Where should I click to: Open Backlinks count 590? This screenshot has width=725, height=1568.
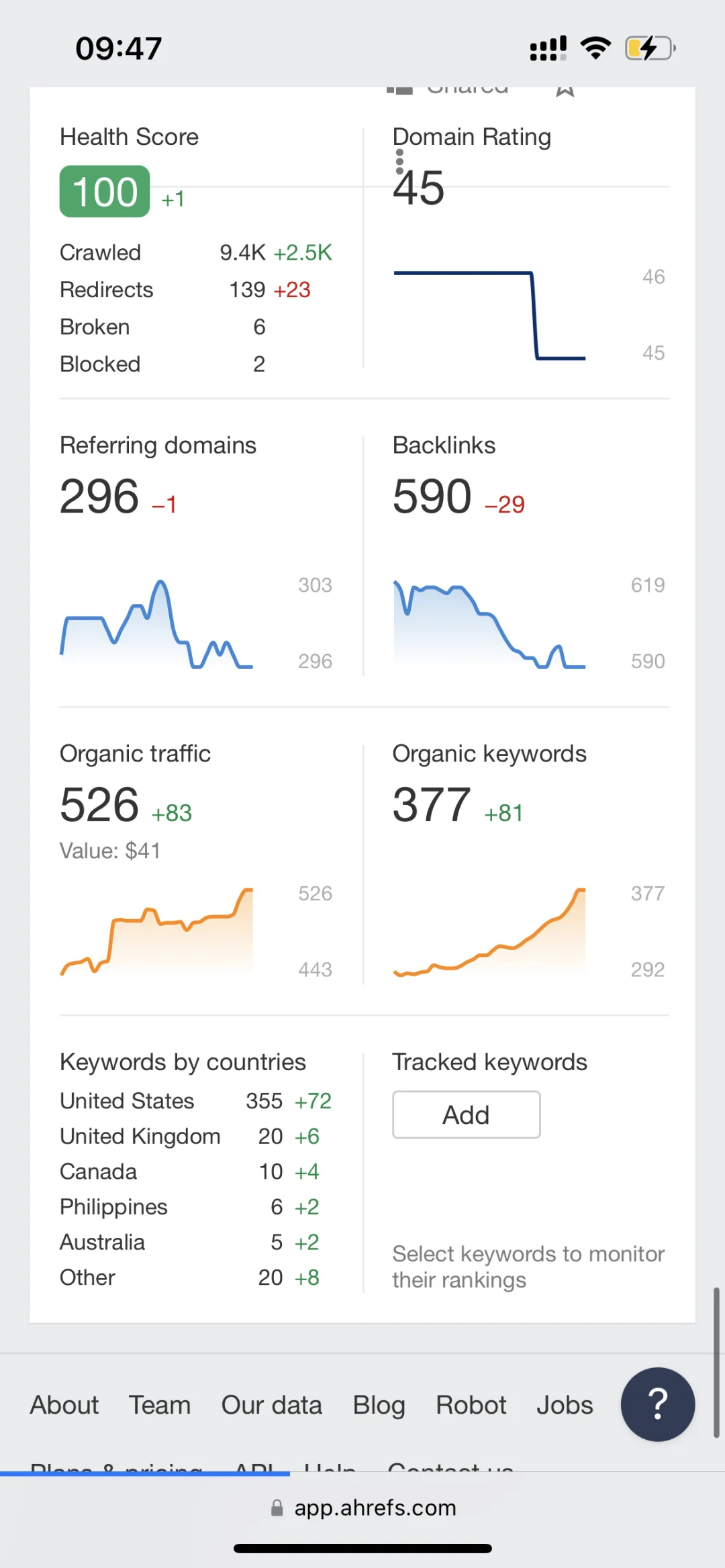coord(432,496)
